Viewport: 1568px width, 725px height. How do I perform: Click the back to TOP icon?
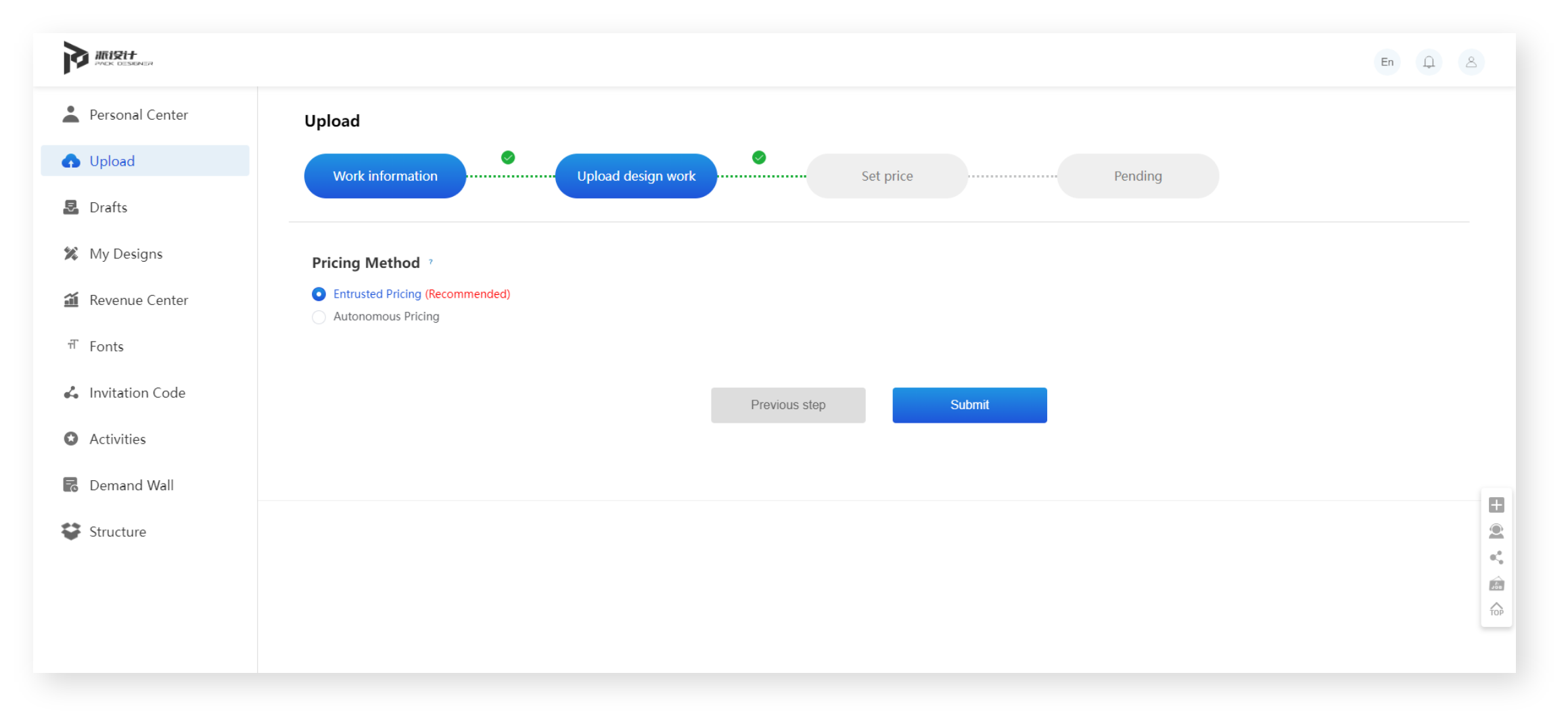tap(1496, 609)
